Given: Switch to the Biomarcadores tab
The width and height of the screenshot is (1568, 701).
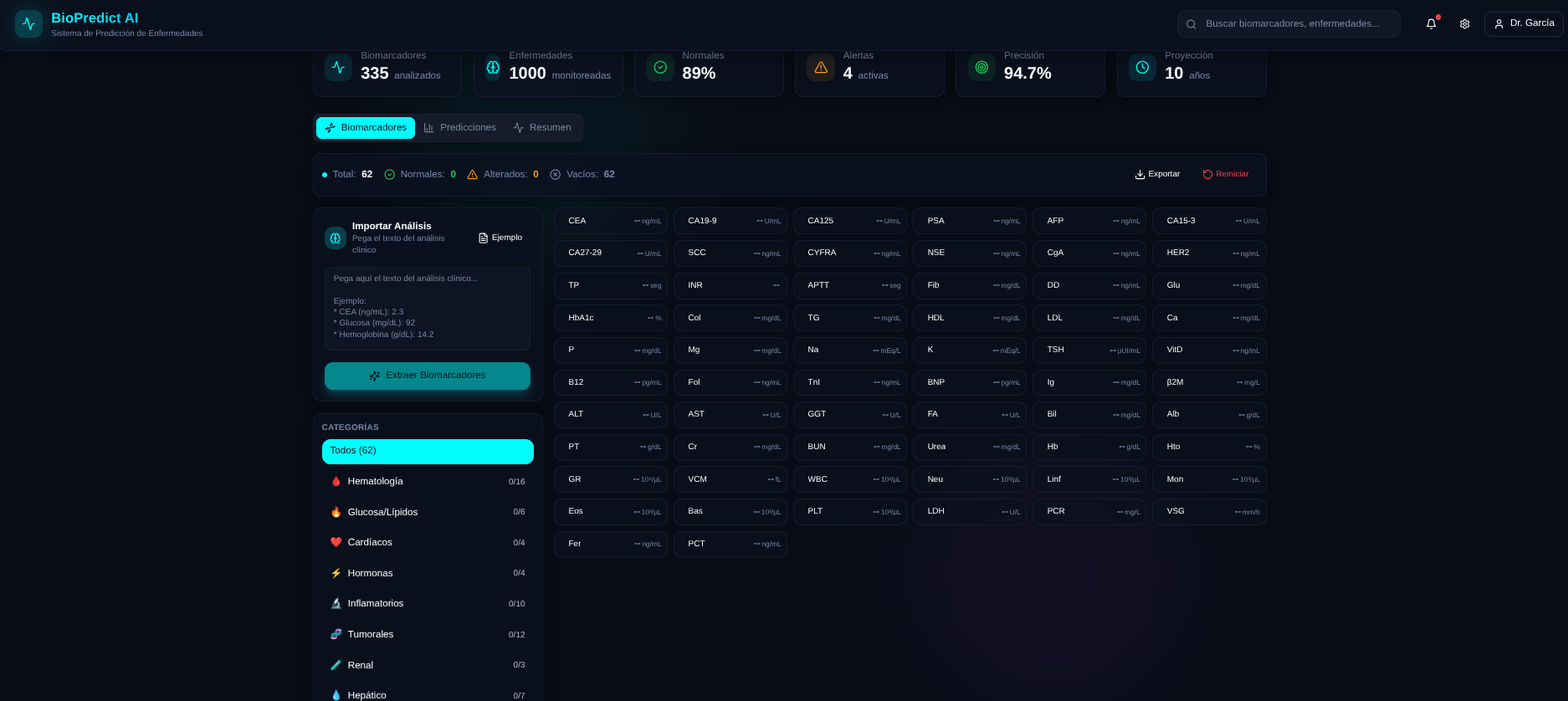Looking at the screenshot, I should click(366, 128).
